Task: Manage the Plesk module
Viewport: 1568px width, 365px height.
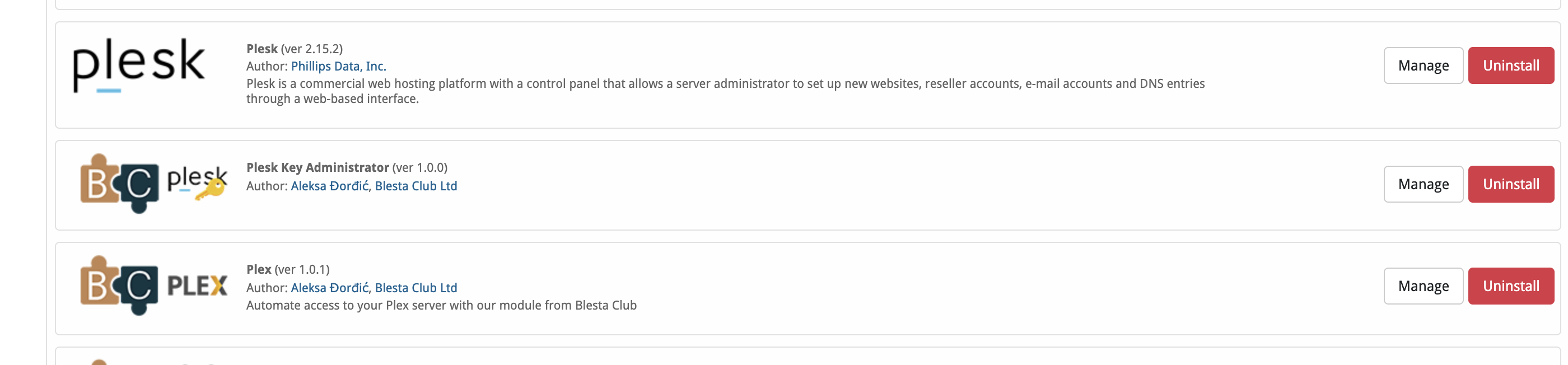Action: tap(1422, 65)
